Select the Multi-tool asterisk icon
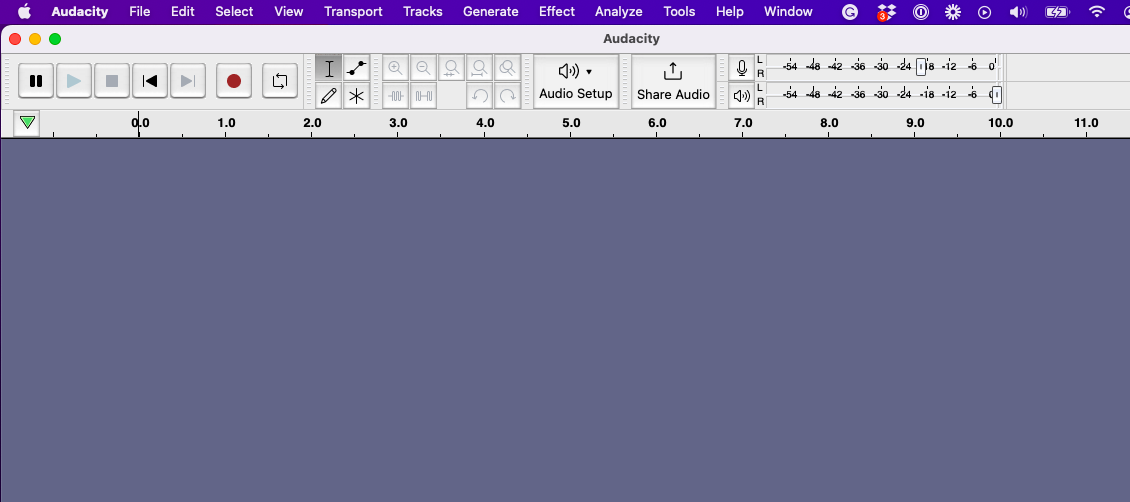The height and width of the screenshot is (502, 1130). coord(356,95)
